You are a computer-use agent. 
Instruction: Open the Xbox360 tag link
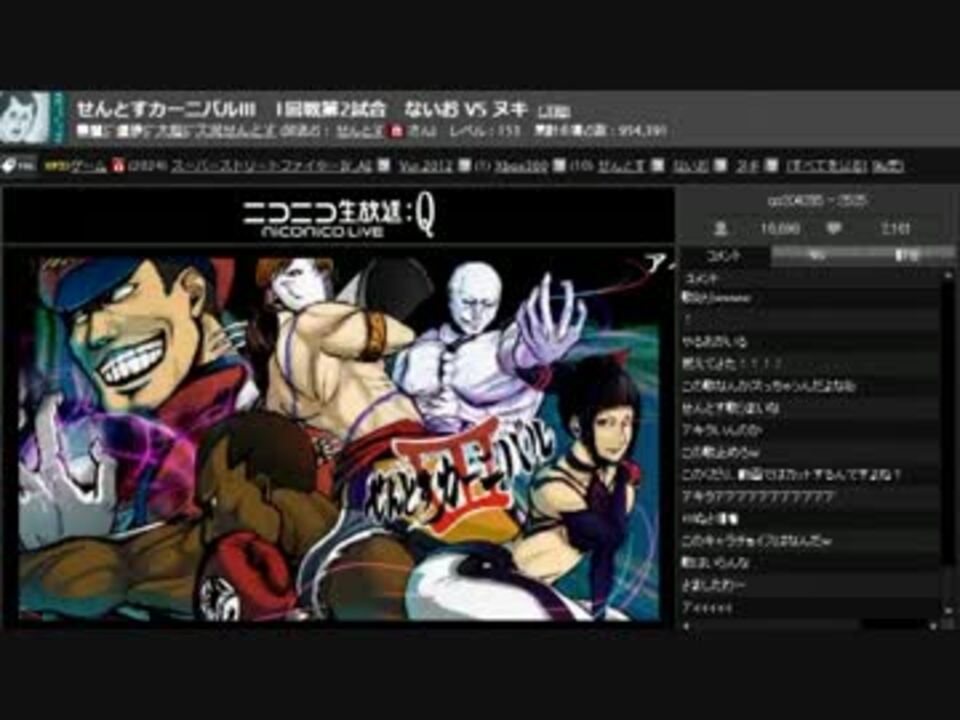pos(520,166)
